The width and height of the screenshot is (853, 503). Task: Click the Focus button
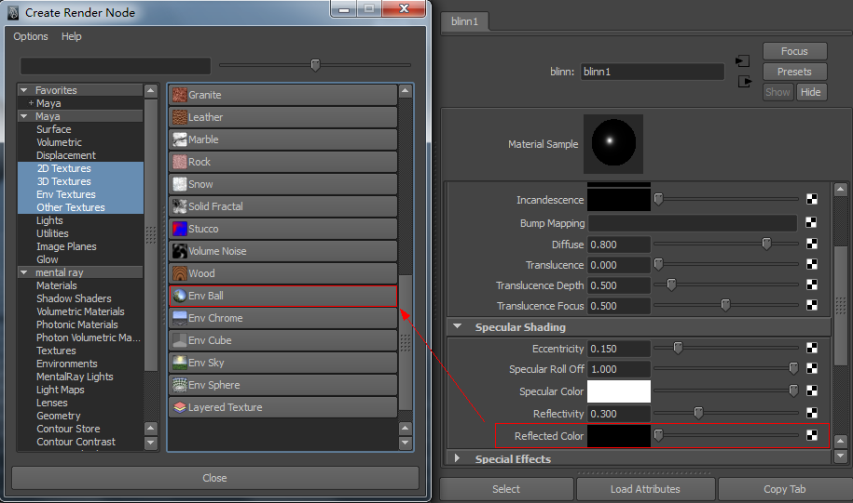pos(795,51)
